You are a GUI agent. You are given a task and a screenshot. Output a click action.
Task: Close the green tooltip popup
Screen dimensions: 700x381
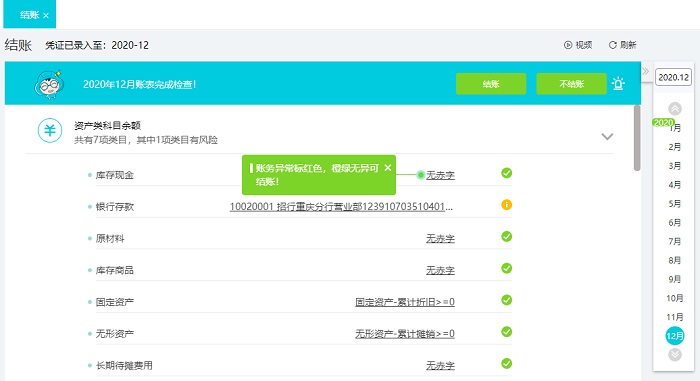(x=388, y=167)
